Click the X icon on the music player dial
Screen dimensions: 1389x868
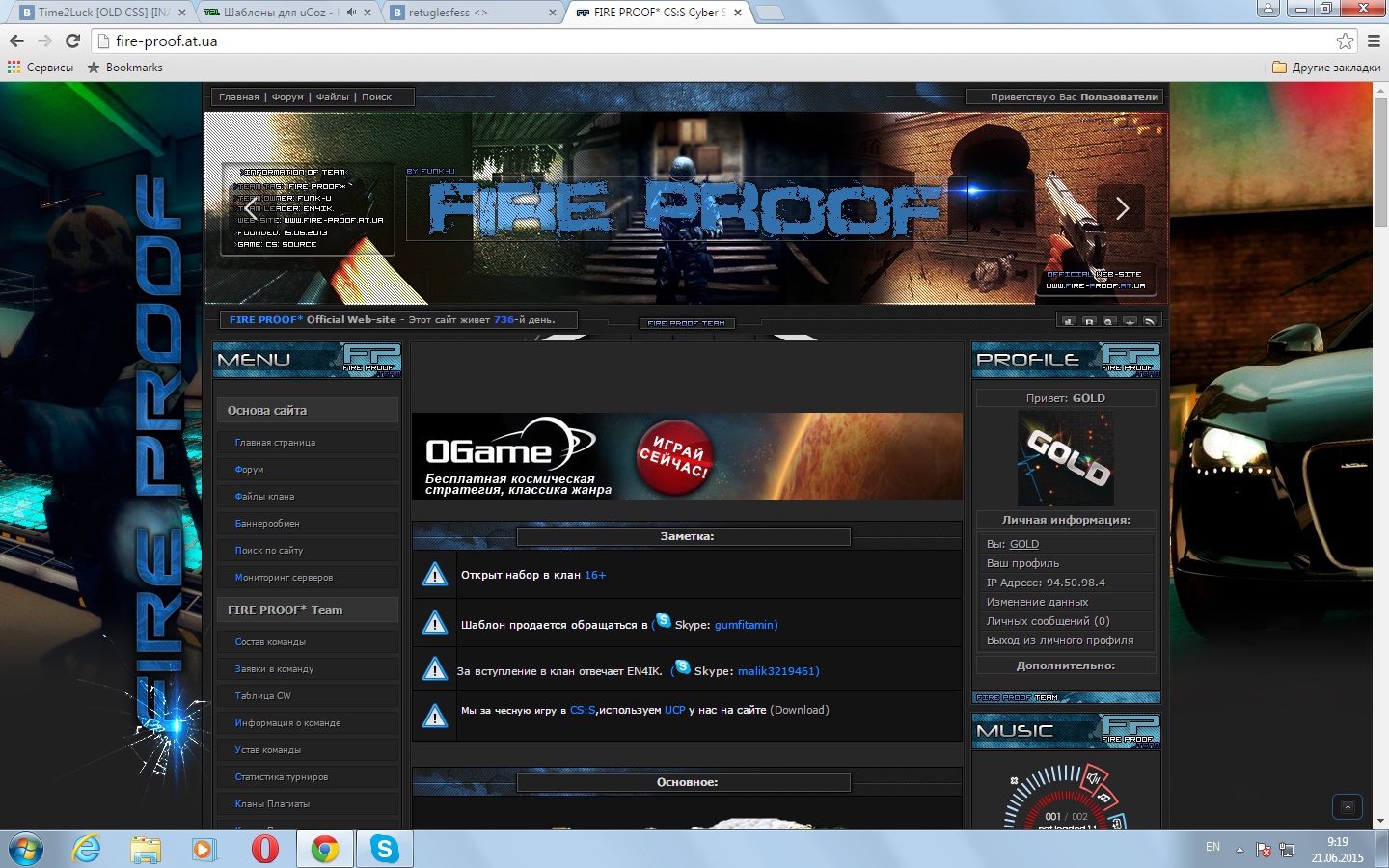tap(1014, 781)
